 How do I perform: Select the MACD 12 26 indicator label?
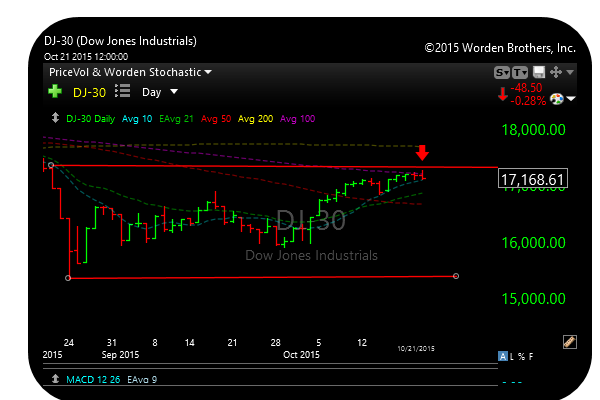(x=93, y=380)
